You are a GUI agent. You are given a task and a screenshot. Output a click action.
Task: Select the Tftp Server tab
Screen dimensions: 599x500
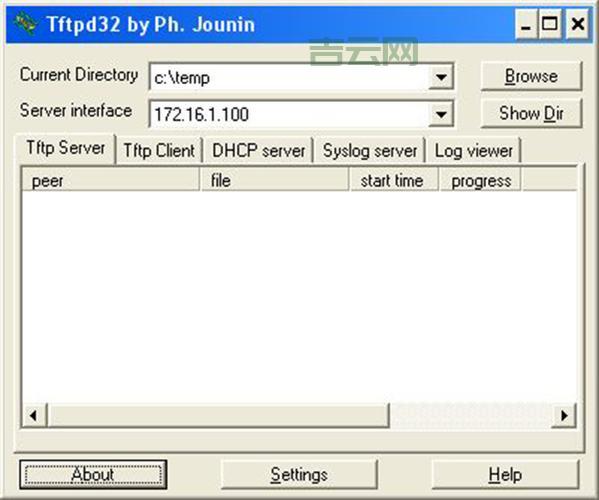[65, 148]
